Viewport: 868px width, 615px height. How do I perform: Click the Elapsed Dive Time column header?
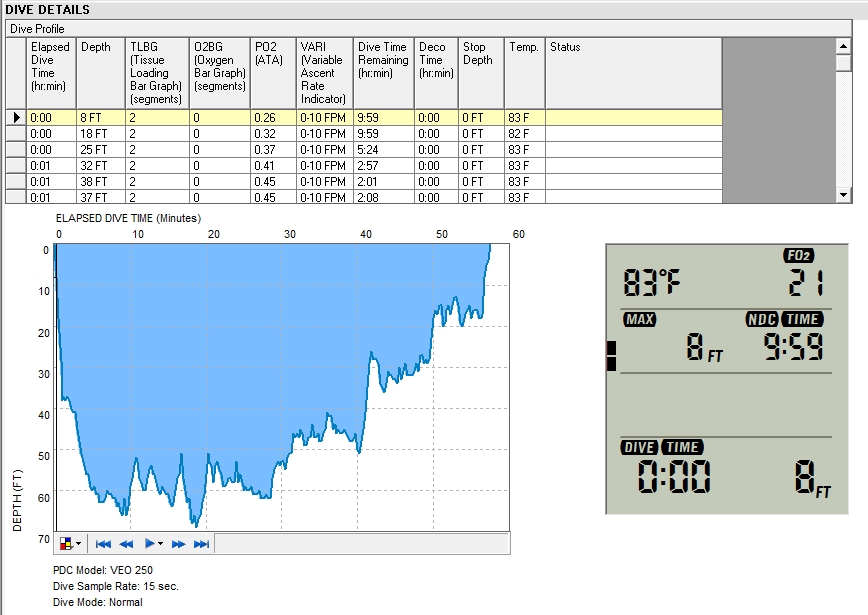51,73
